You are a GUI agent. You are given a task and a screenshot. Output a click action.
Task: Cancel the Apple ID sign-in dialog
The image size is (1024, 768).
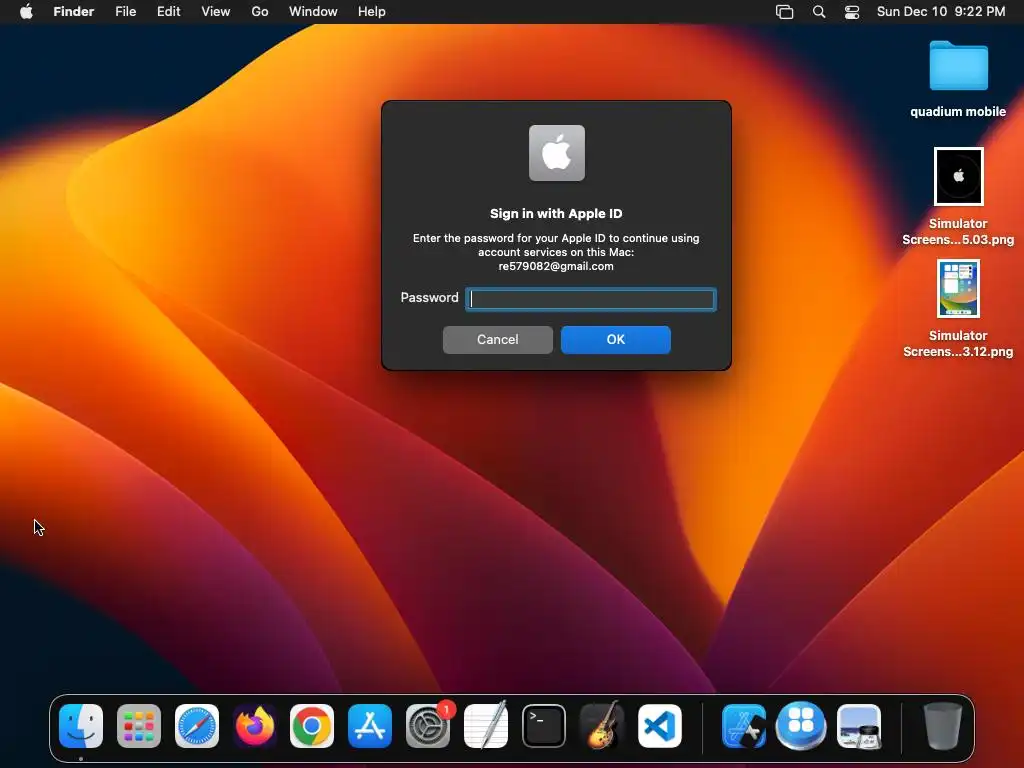[498, 340]
